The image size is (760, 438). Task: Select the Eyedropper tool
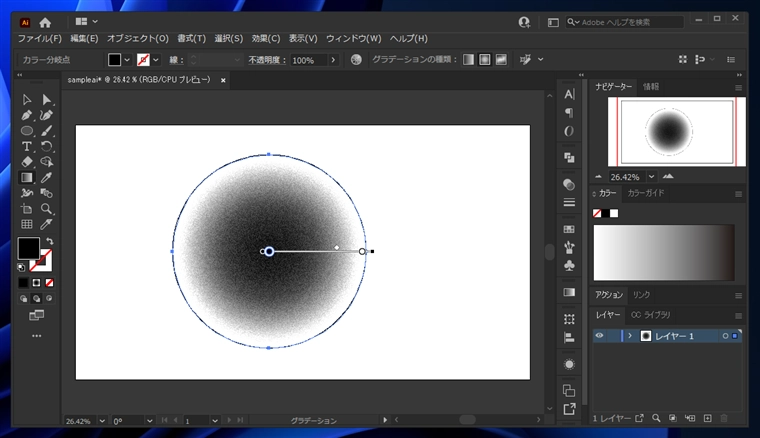[x=47, y=178]
